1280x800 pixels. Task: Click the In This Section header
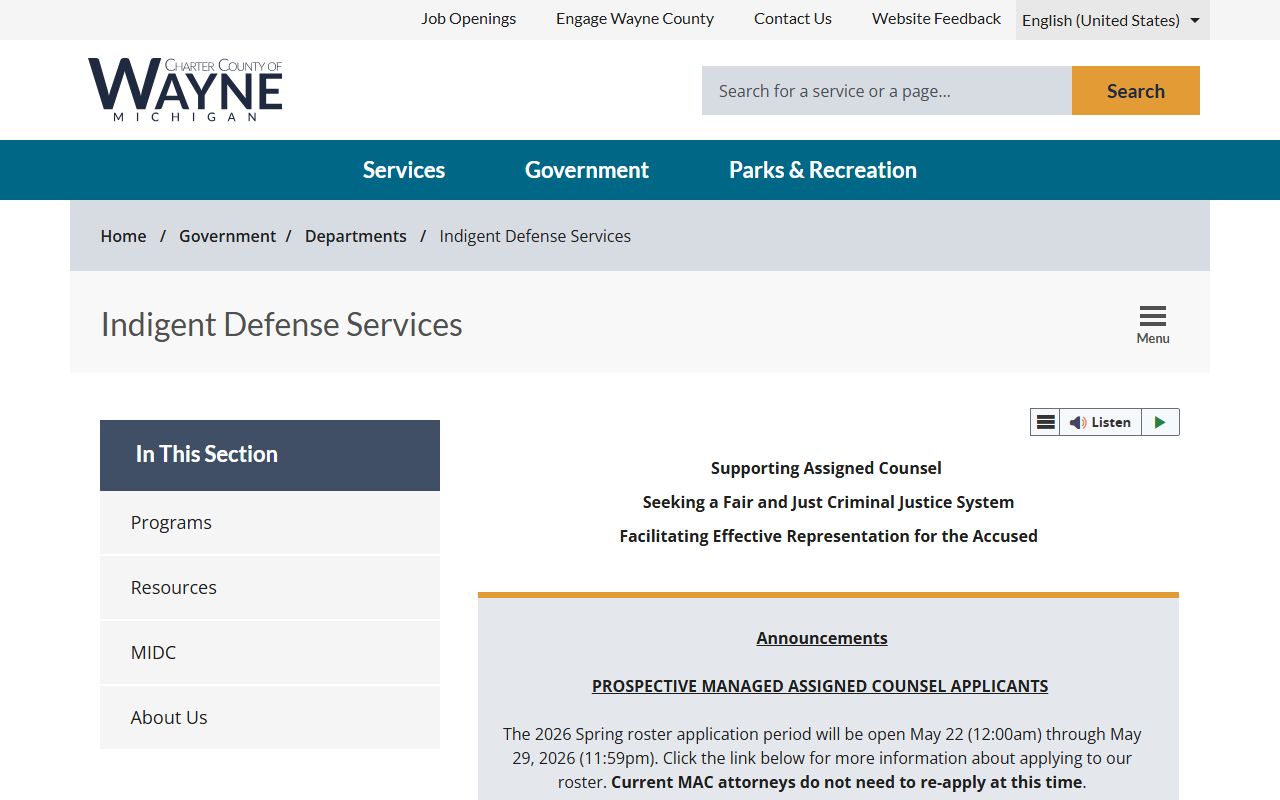(x=270, y=455)
